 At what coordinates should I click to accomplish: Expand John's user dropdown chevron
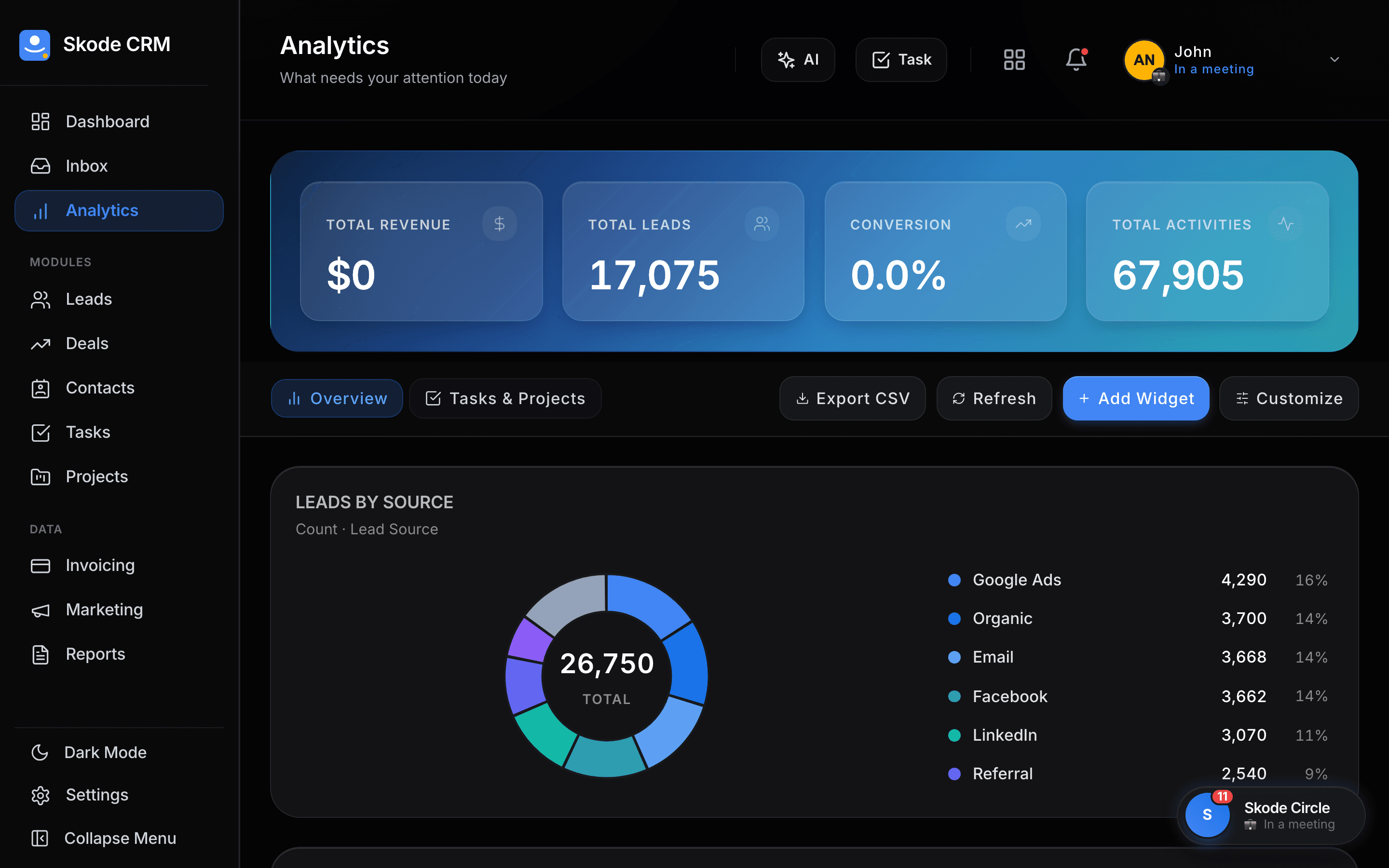click(1335, 60)
